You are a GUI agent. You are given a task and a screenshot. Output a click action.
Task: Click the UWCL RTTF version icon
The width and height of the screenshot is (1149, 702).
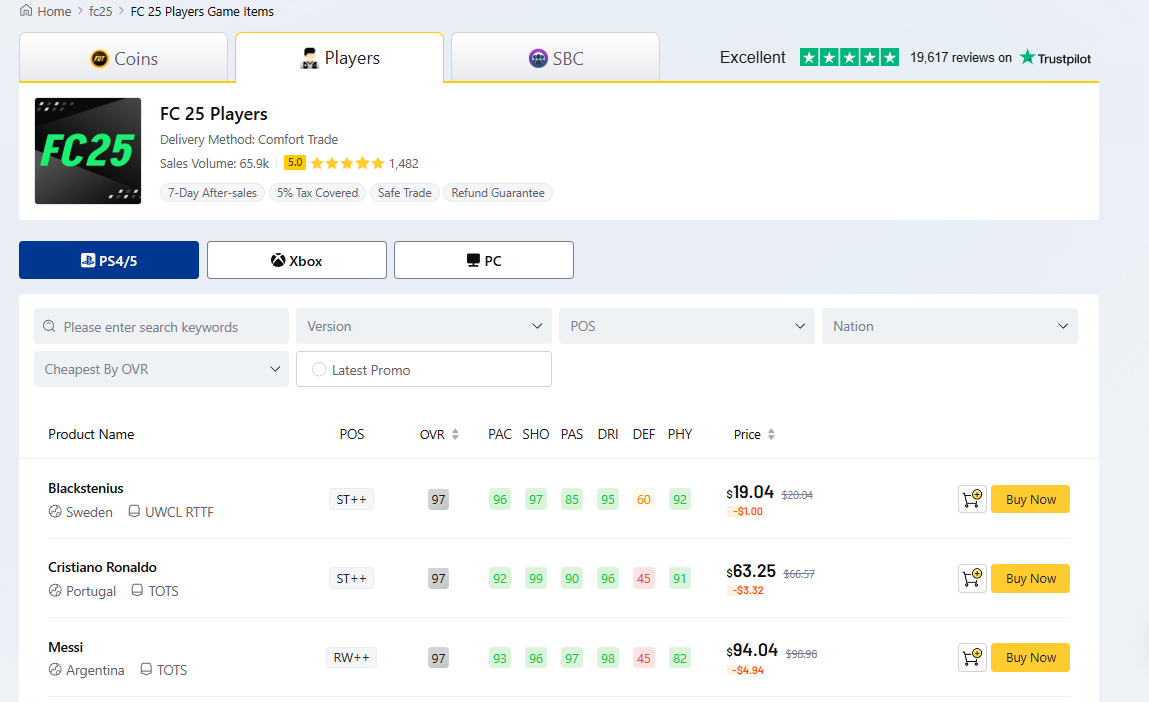[134, 511]
